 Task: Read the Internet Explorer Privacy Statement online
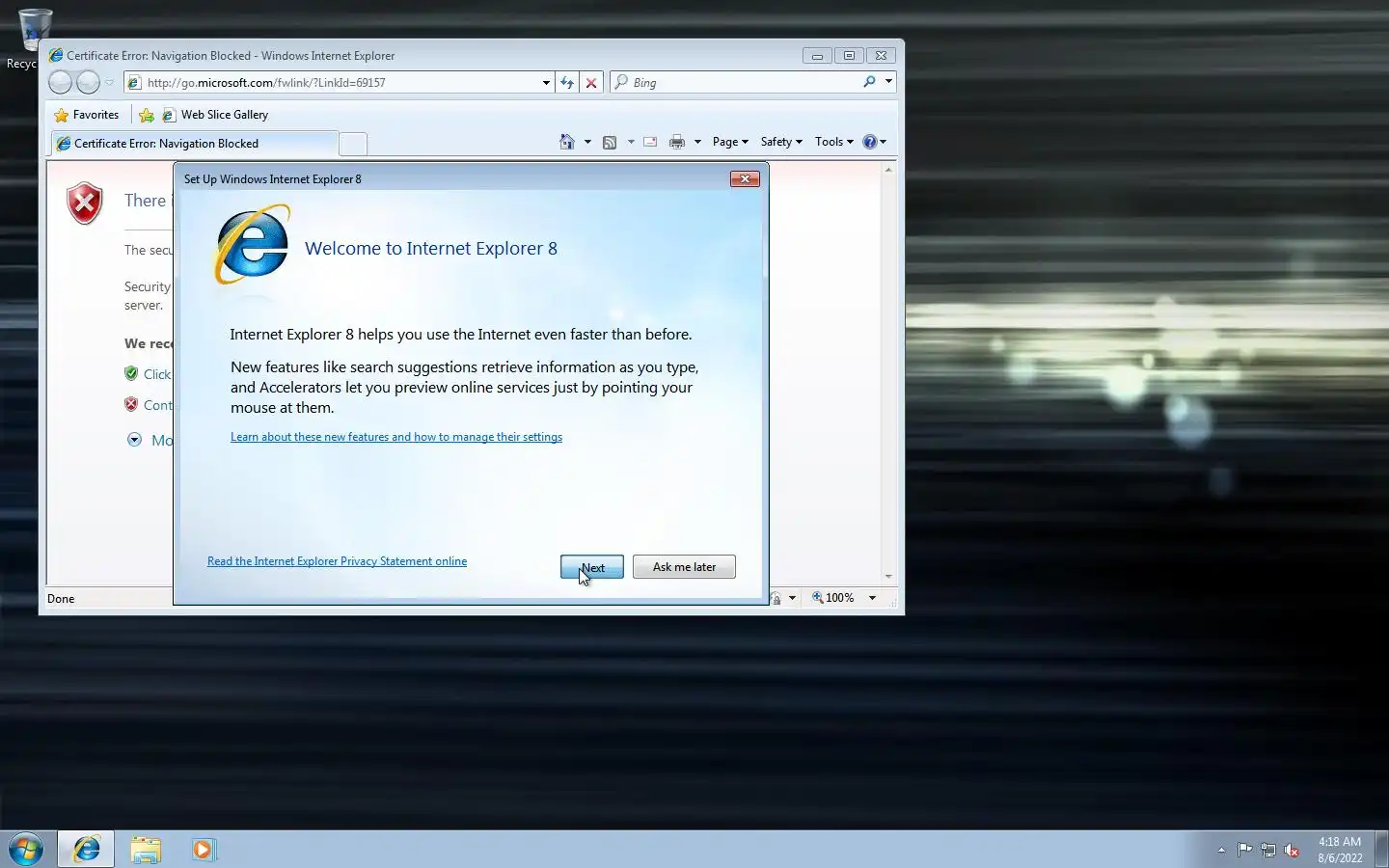[x=337, y=561]
